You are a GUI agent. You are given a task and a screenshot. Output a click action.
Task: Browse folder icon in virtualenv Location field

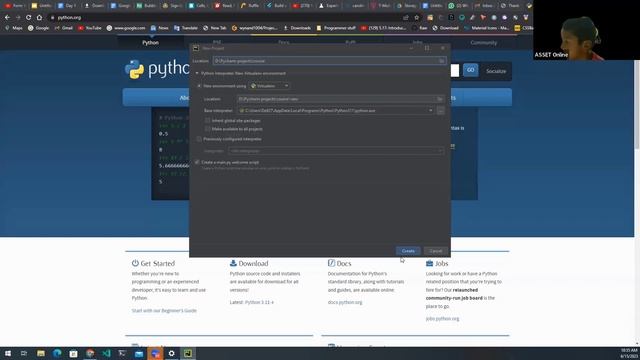click(x=440, y=99)
